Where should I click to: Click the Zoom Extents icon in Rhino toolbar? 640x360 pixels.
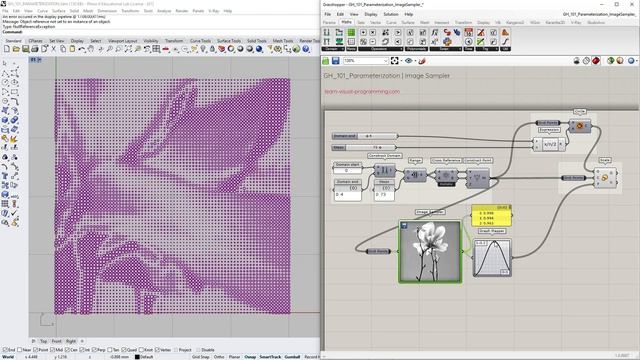(128, 49)
